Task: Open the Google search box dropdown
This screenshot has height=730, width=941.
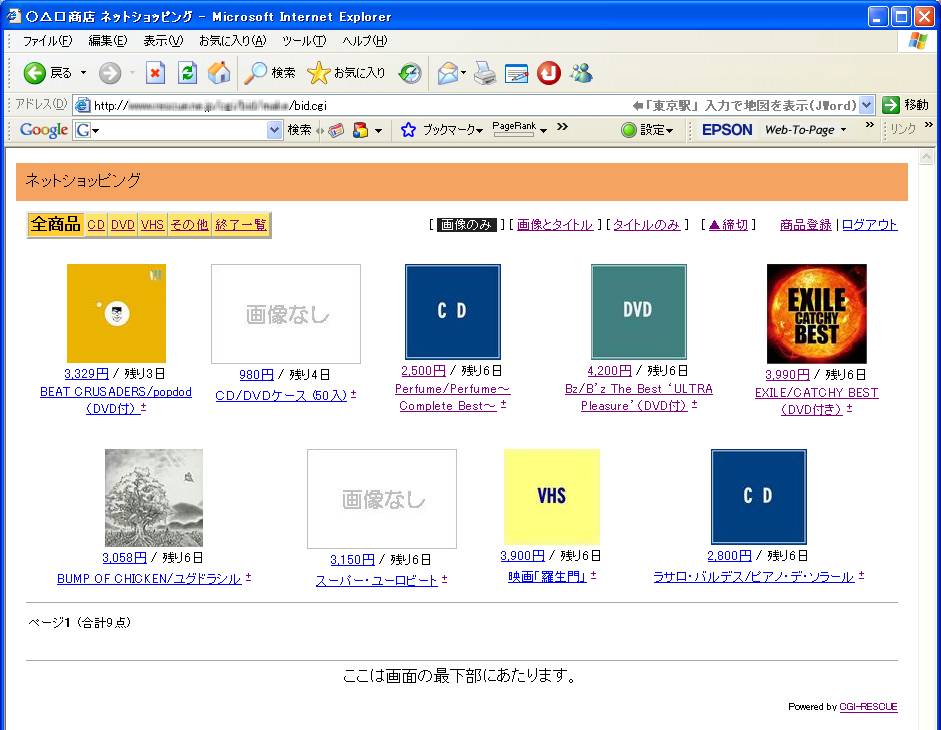Action: (274, 130)
